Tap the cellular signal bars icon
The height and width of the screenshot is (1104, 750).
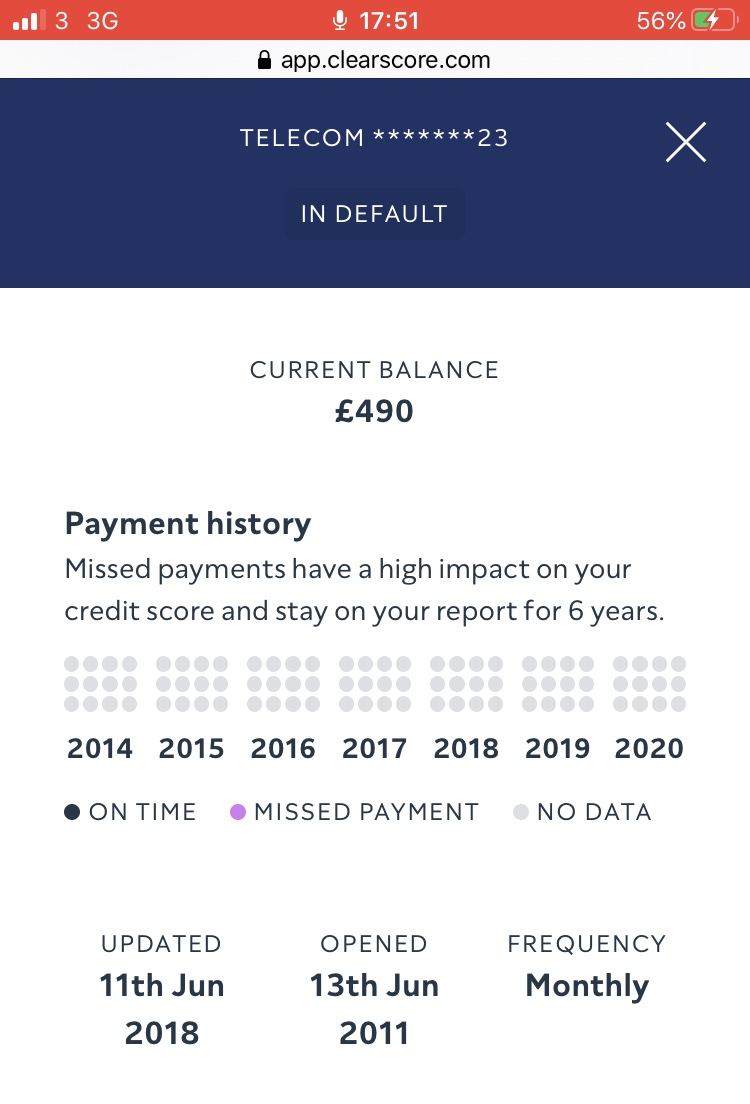point(30,20)
